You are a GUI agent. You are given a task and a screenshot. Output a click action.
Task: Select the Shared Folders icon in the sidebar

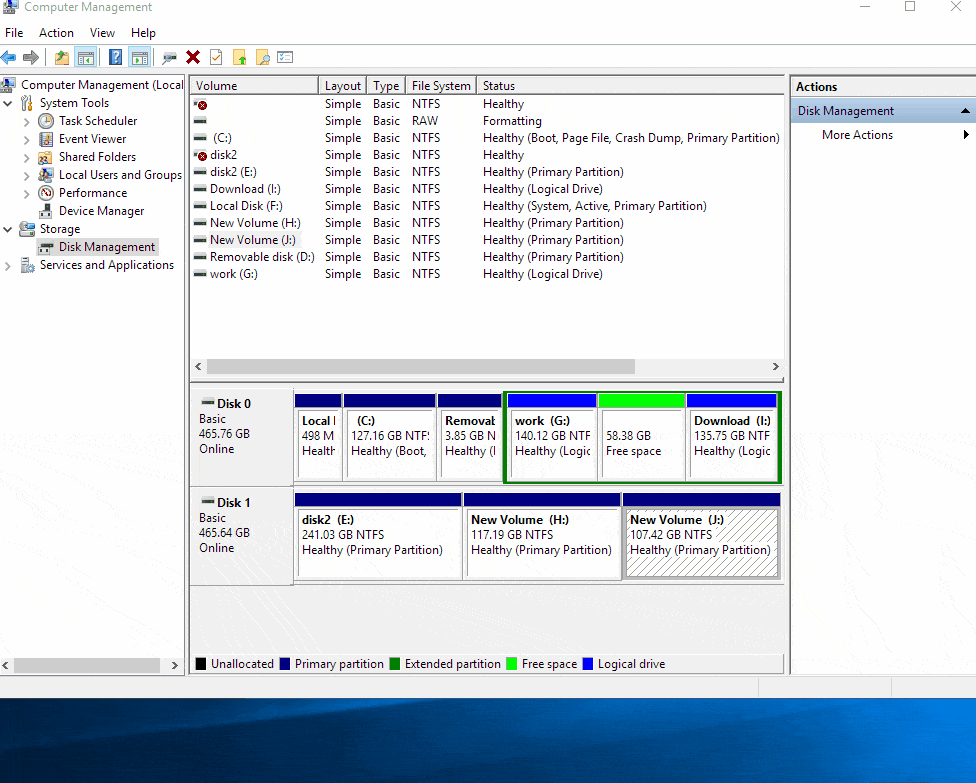(47, 156)
